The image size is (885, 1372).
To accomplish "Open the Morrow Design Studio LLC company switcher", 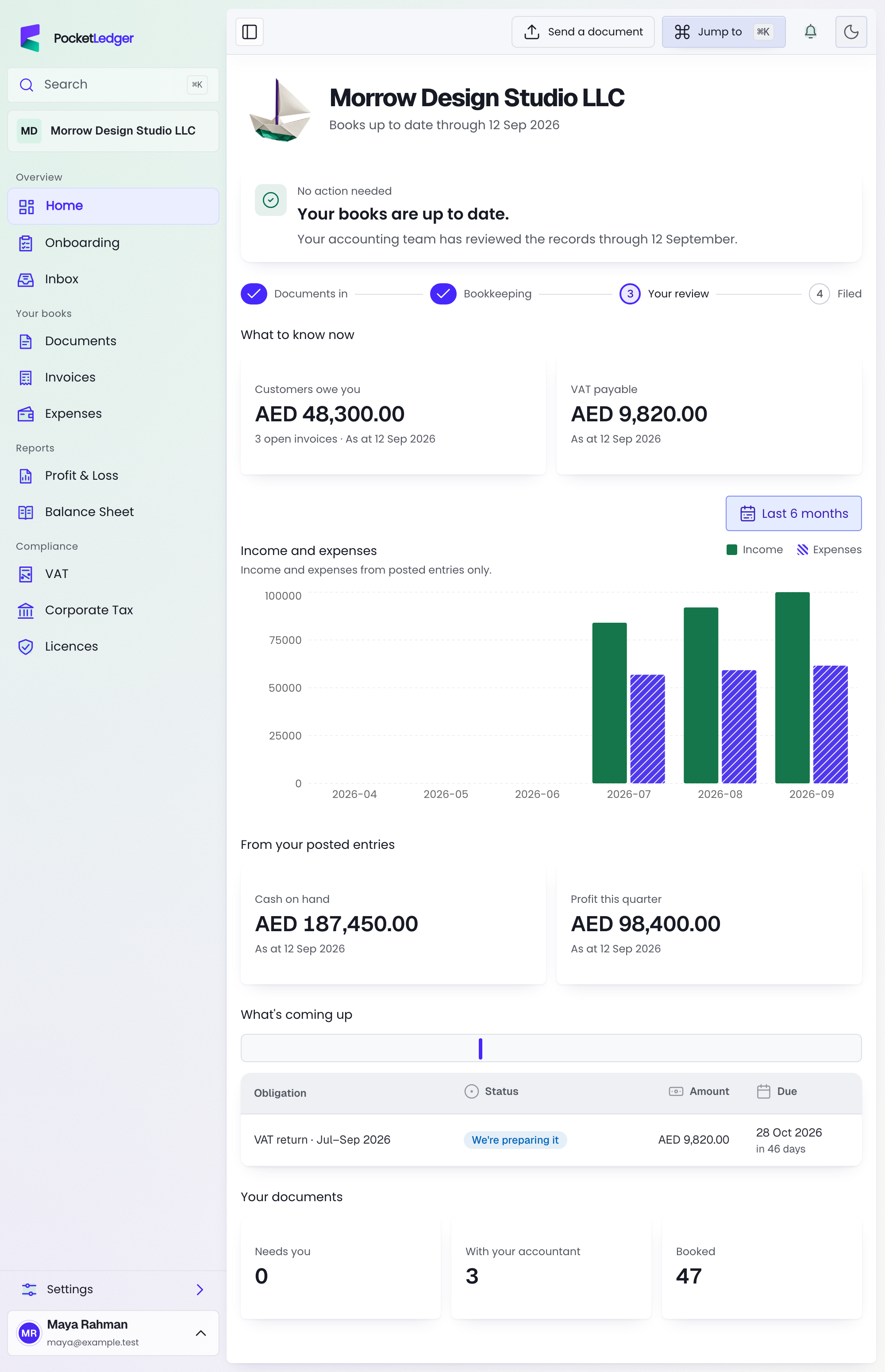I will 113,131.
